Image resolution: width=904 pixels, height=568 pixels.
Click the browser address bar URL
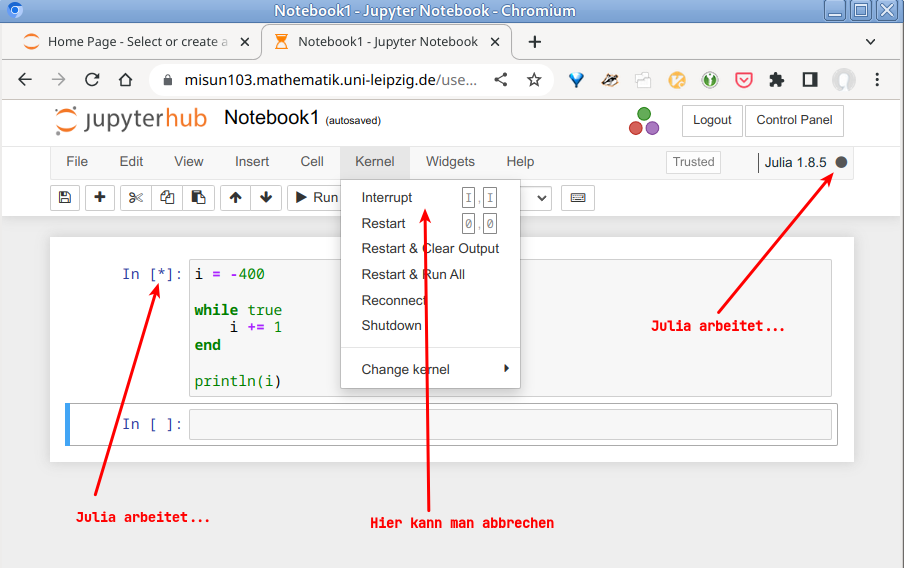(x=330, y=80)
